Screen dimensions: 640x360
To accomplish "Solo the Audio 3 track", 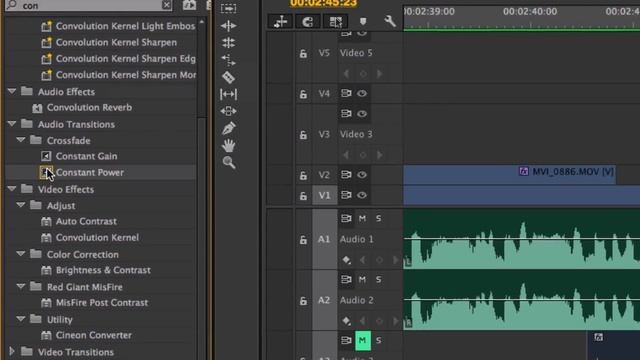I will tap(378, 340).
